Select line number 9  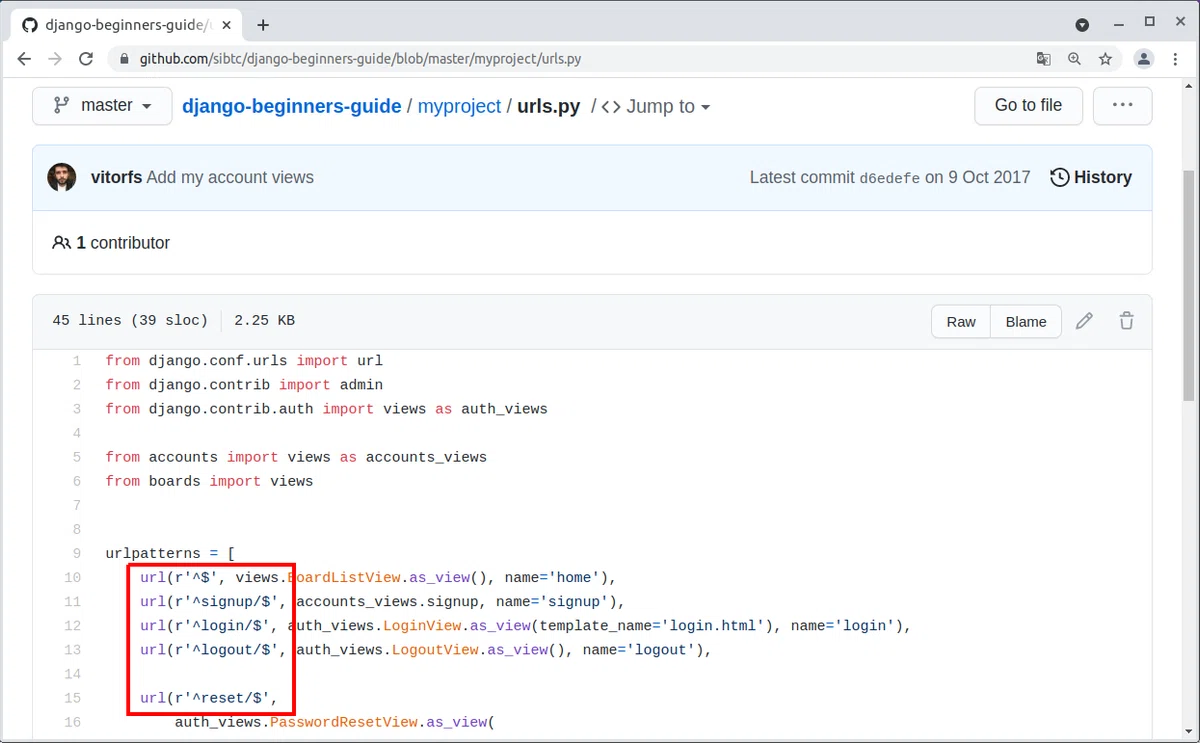point(77,553)
